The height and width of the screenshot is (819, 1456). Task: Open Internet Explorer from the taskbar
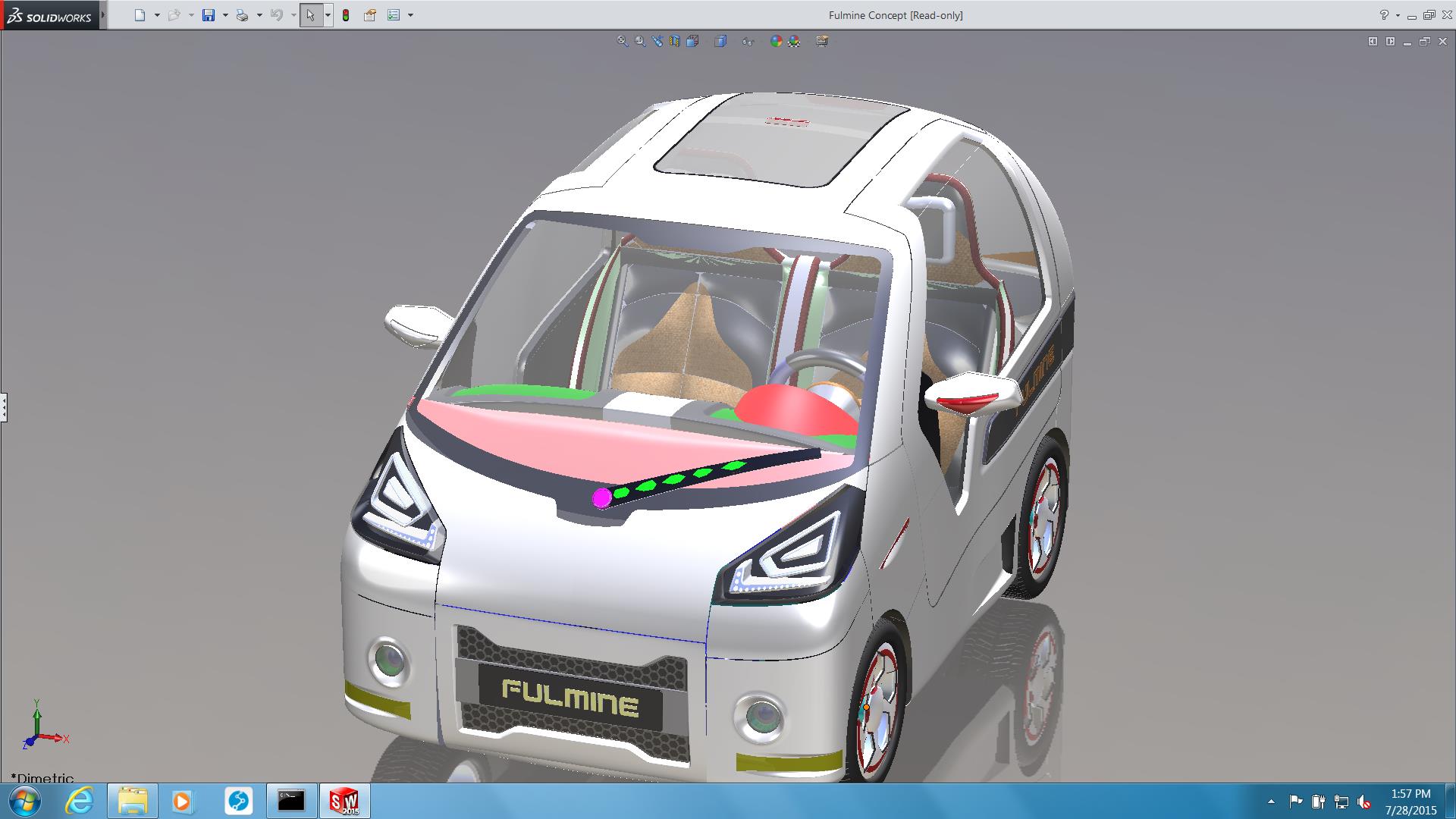pos(79,801)
